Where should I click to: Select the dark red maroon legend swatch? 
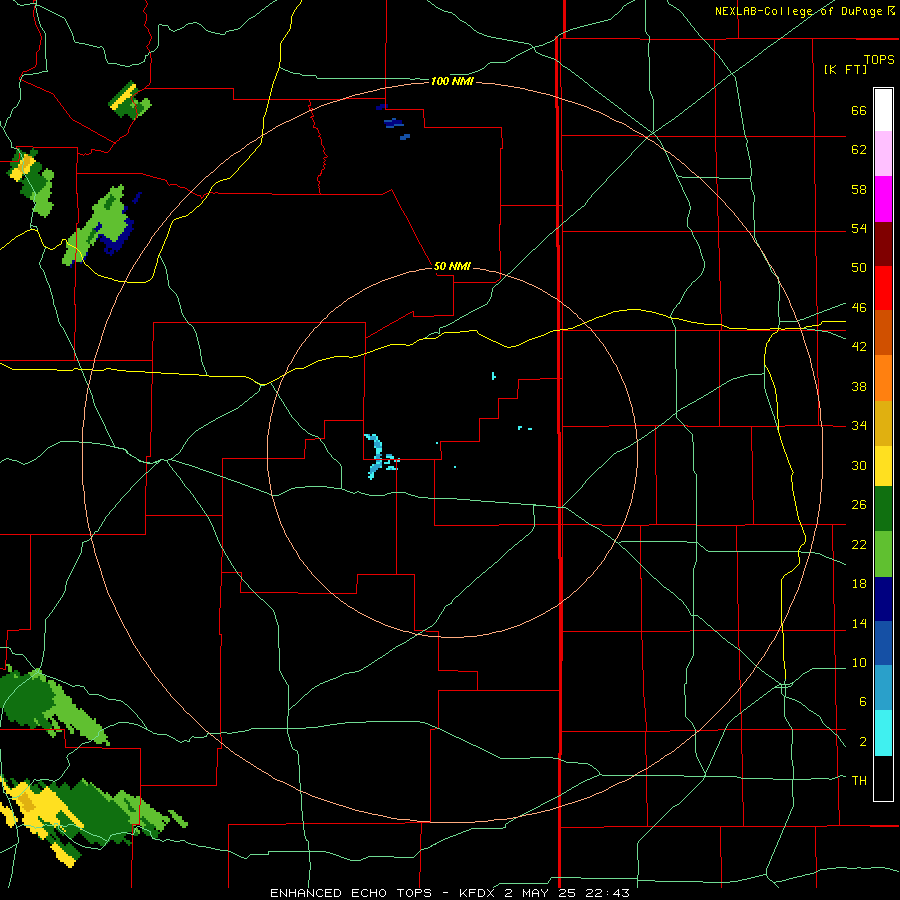point(883,244)
